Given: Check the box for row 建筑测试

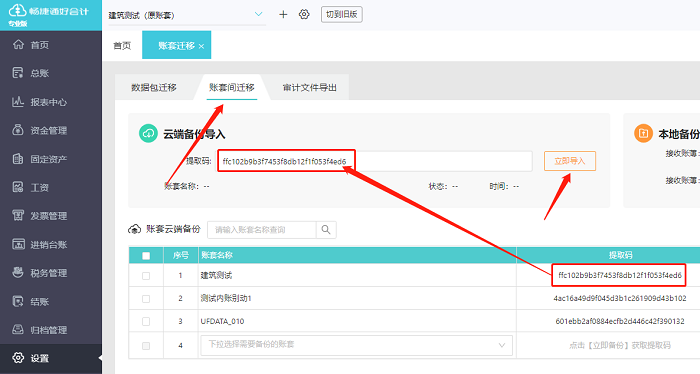Looking at the screenshot, I should [146, 276].
